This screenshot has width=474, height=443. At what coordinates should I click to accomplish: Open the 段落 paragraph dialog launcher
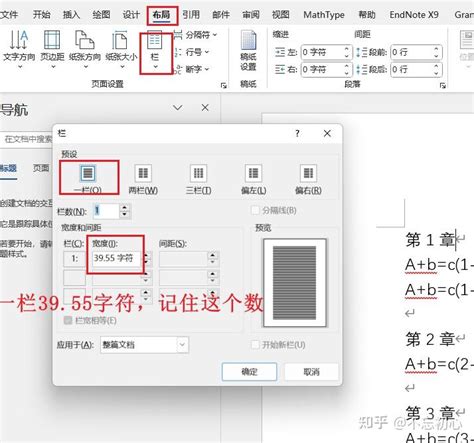coord(443,85)
